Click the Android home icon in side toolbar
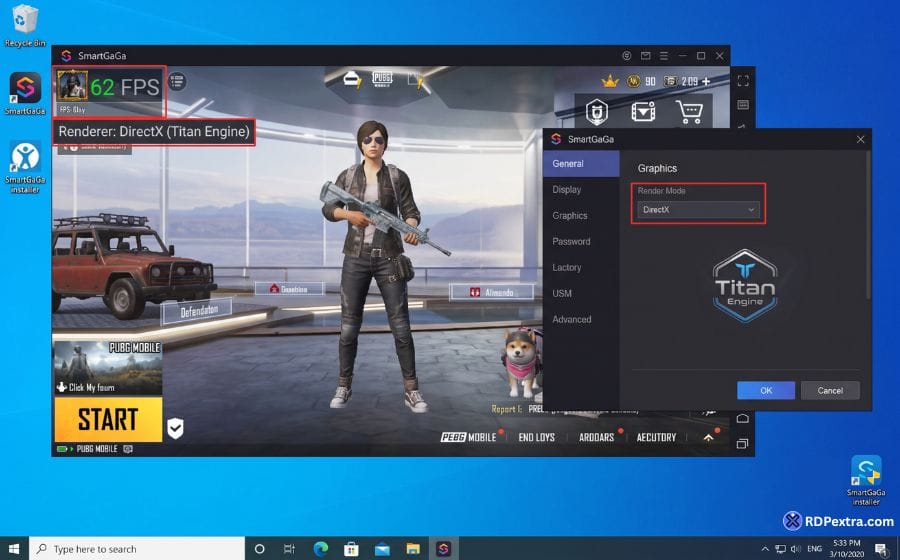 click(x=743, y=418)
